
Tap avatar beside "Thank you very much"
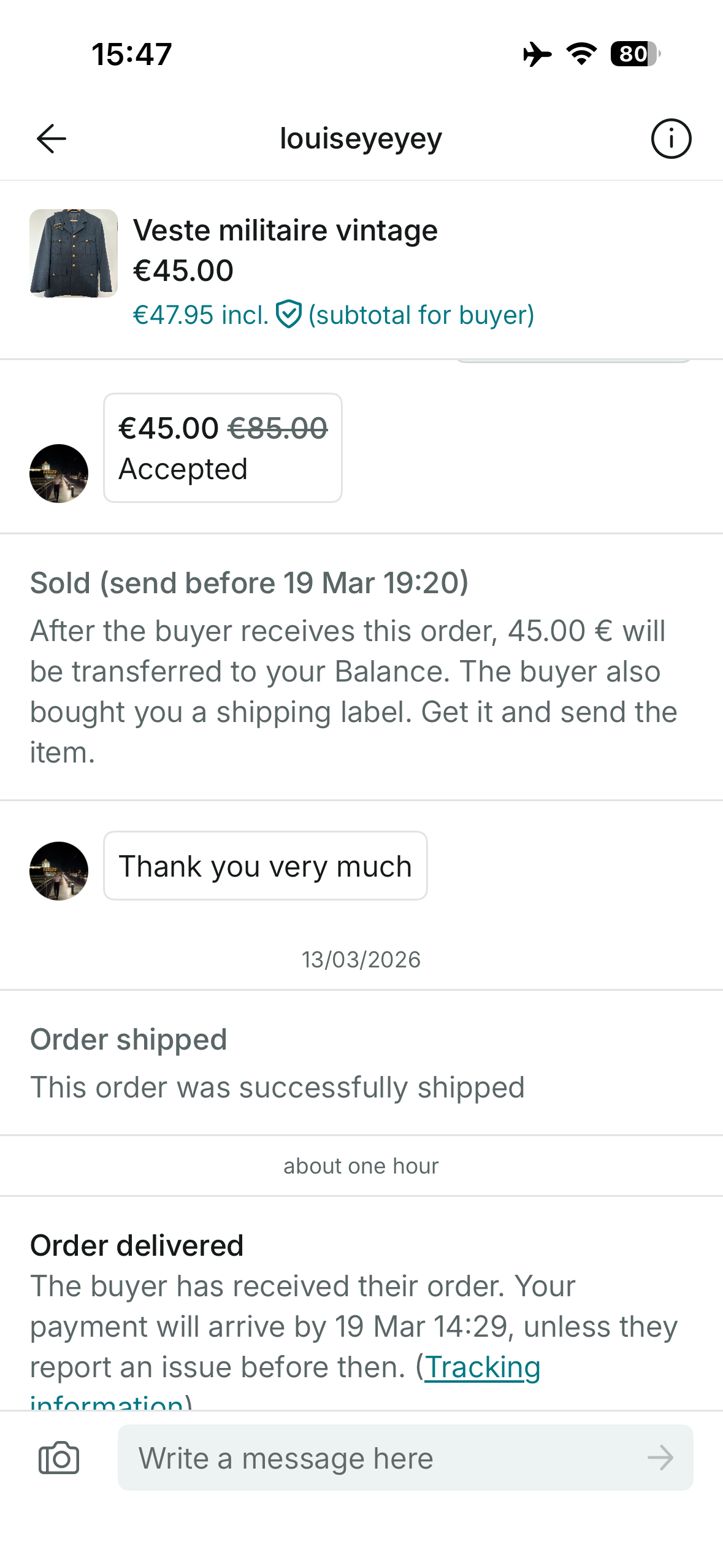click(x=59, y=871)
